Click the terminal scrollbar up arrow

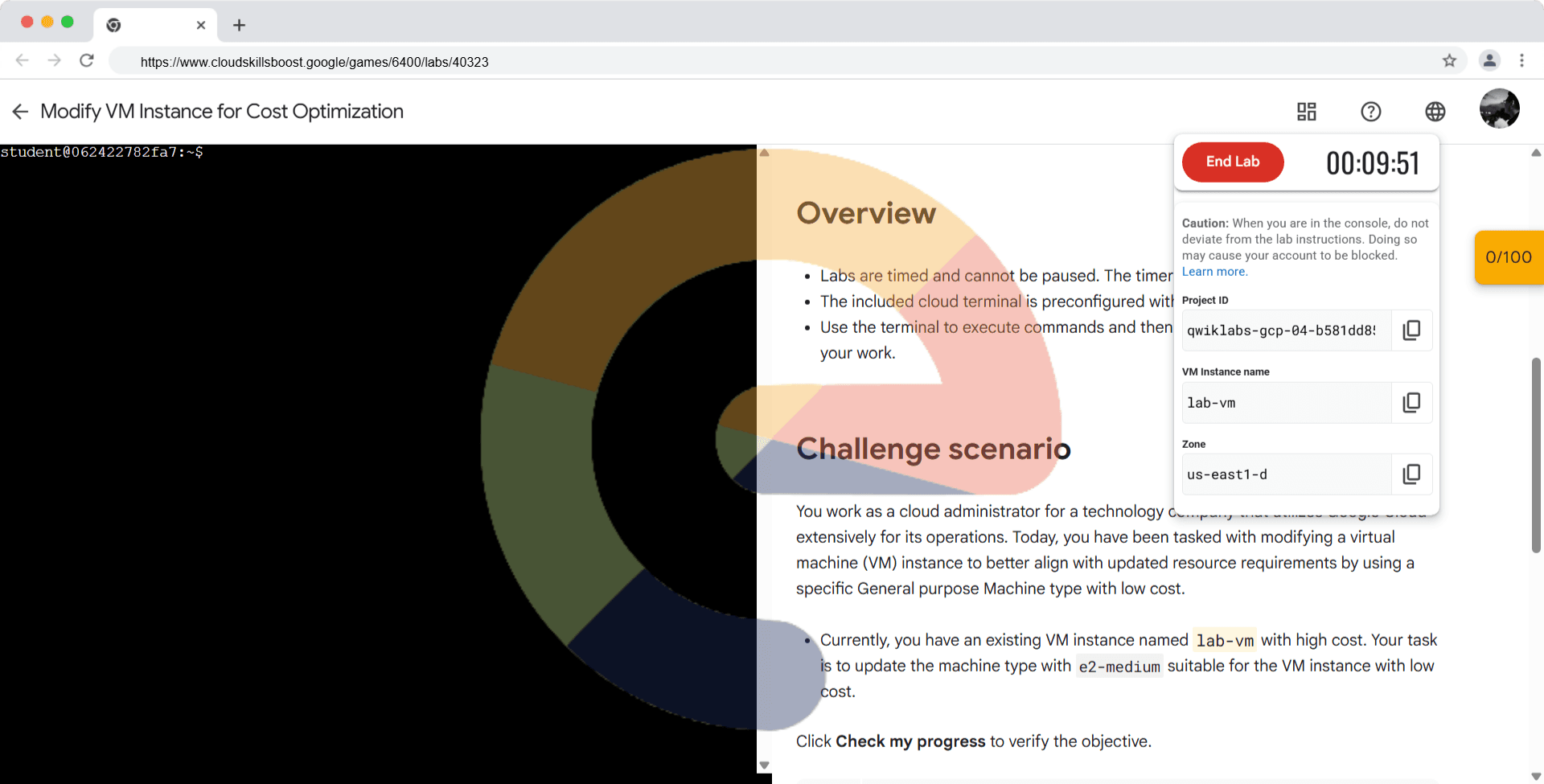tap(765, 152)
